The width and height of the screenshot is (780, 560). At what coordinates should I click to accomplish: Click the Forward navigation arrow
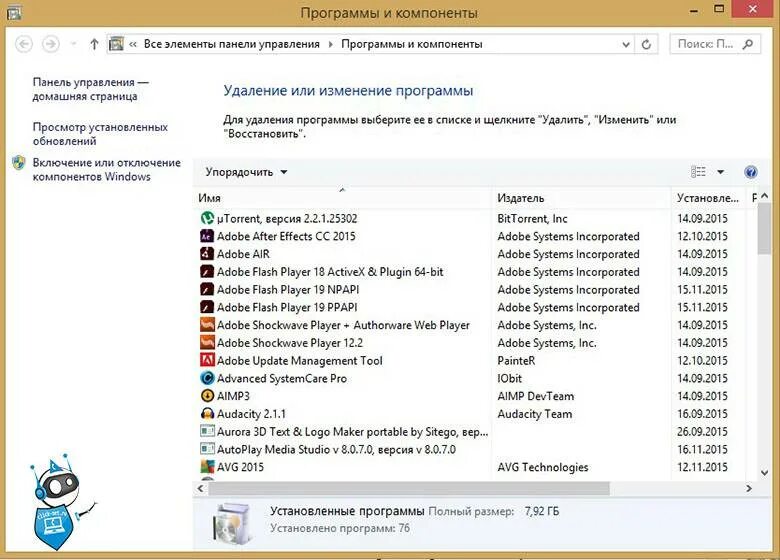pyautogui.click(x=51, y=44)
